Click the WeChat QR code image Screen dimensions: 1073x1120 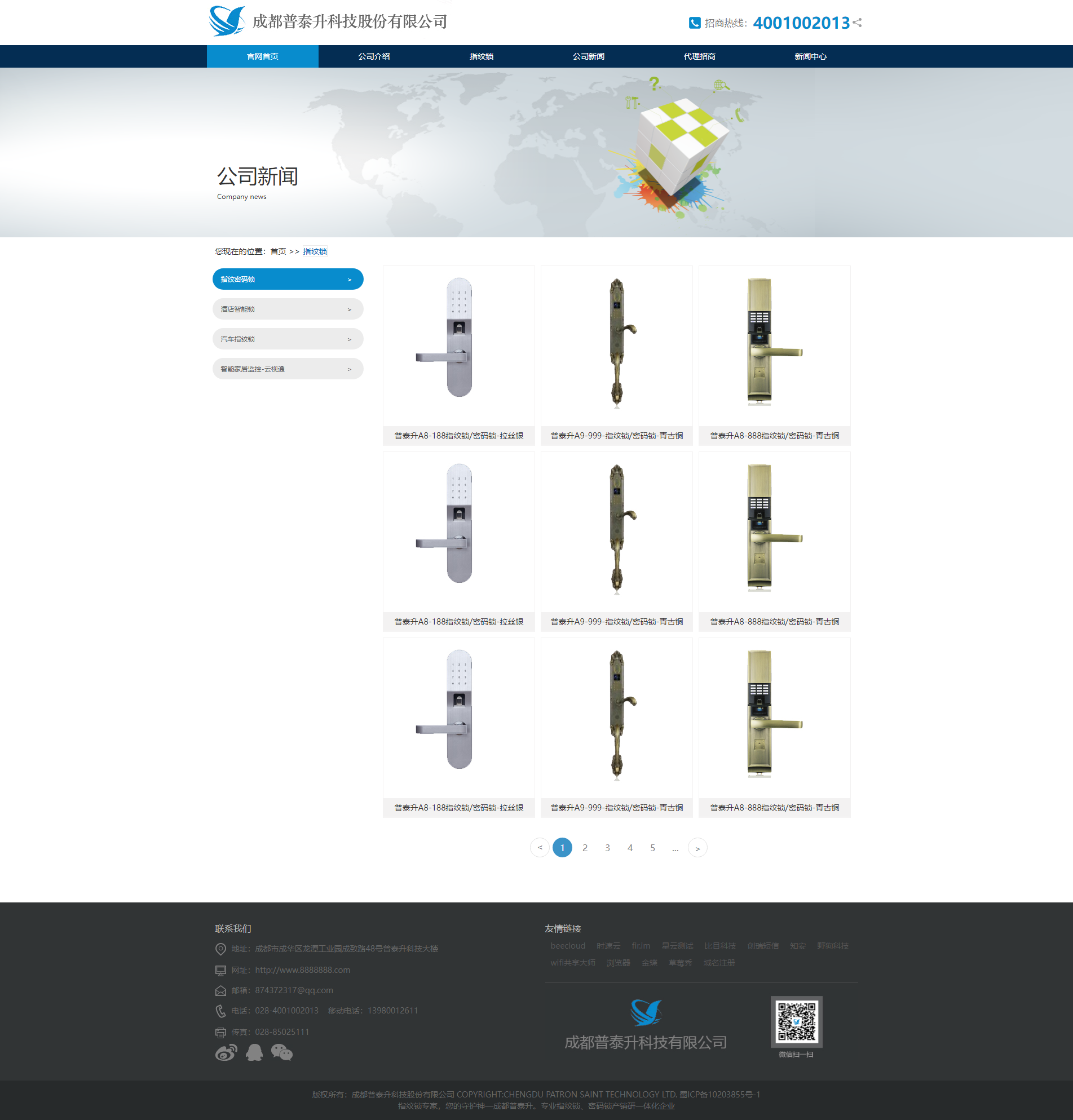[796, 1021]
